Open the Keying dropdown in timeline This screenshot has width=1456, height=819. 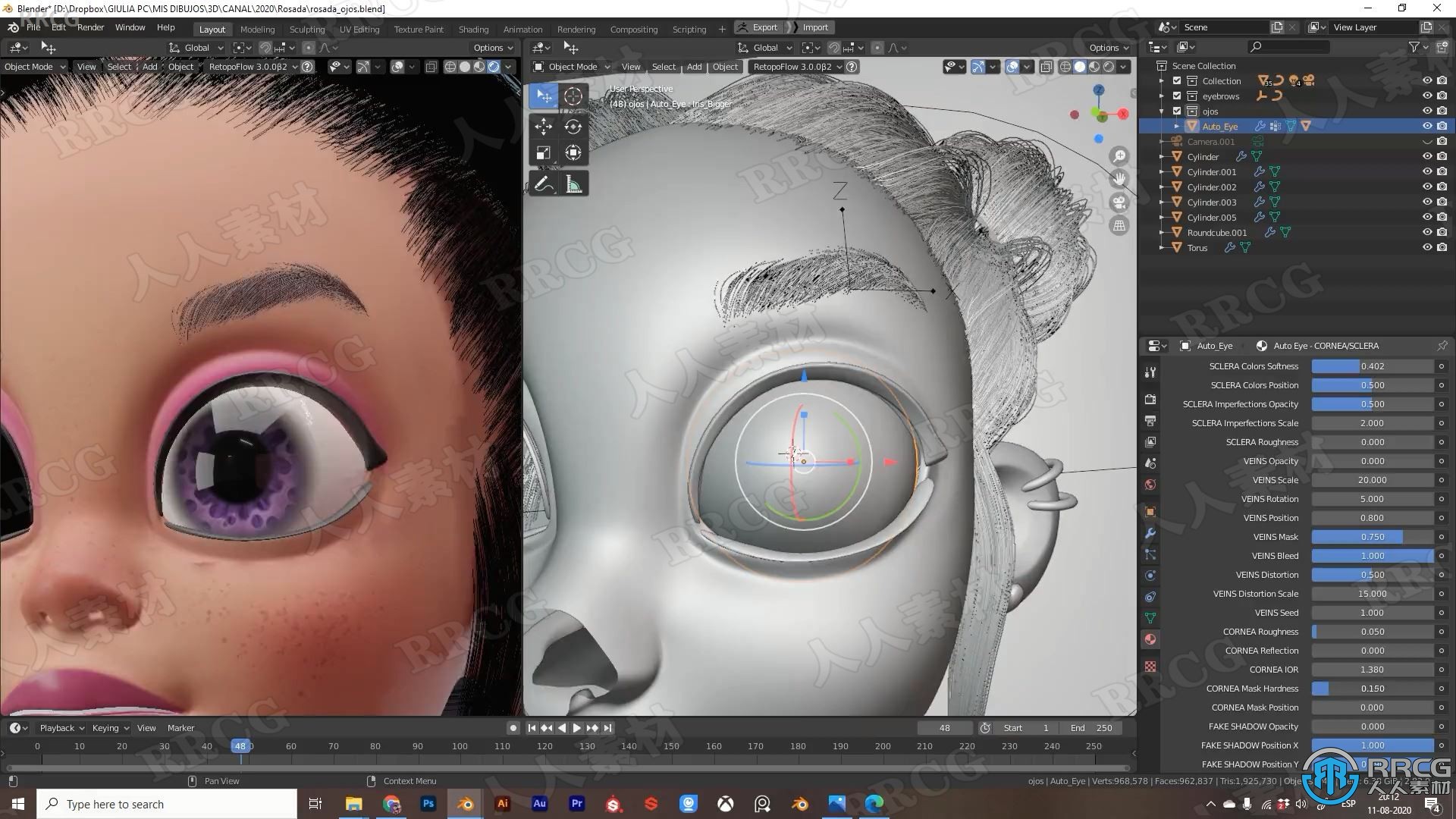[111, 728]
